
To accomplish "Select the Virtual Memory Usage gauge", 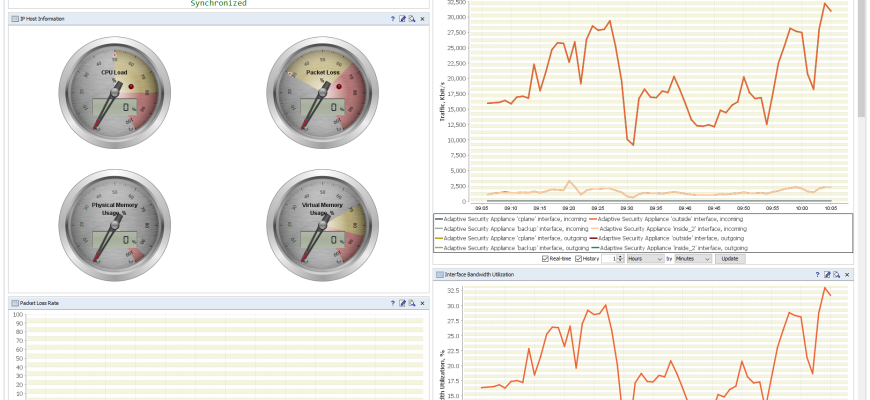I will point(322,225).
